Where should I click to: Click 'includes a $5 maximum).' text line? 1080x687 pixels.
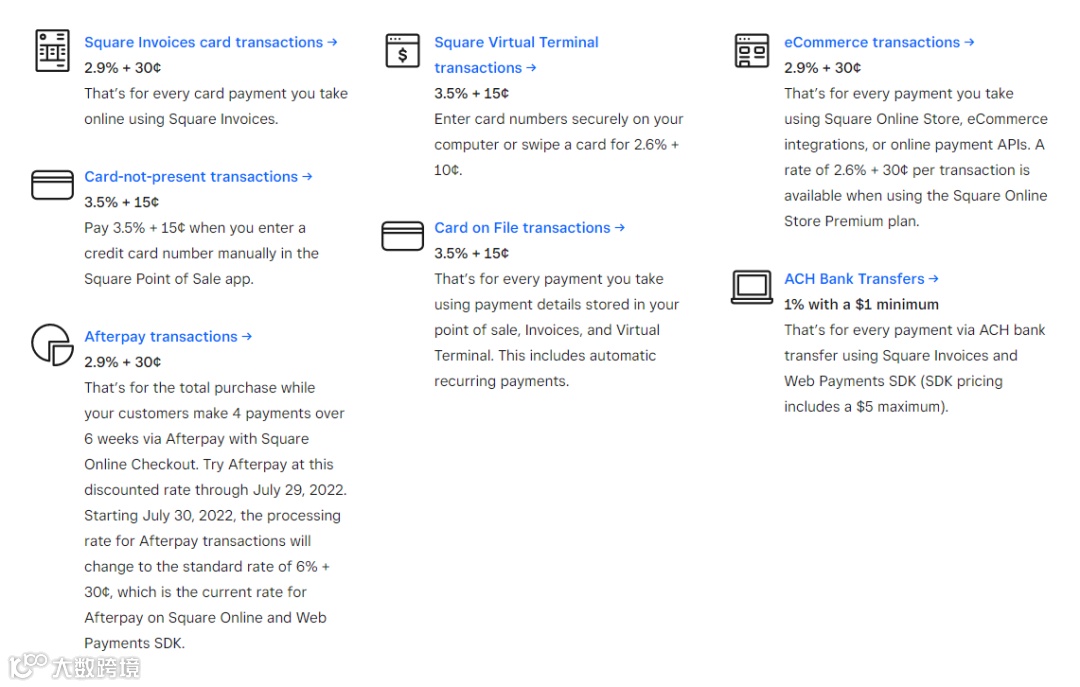click(x=866, y=407)
